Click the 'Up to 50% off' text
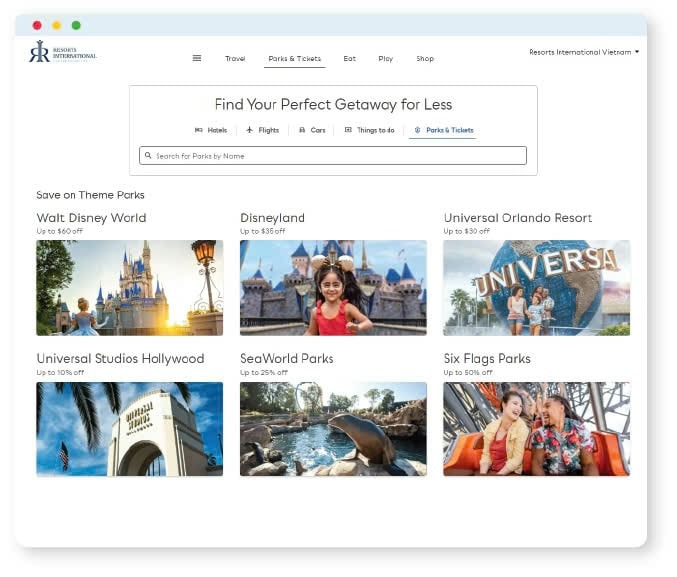Screen dimensions: 677x577 coord(468,372)
